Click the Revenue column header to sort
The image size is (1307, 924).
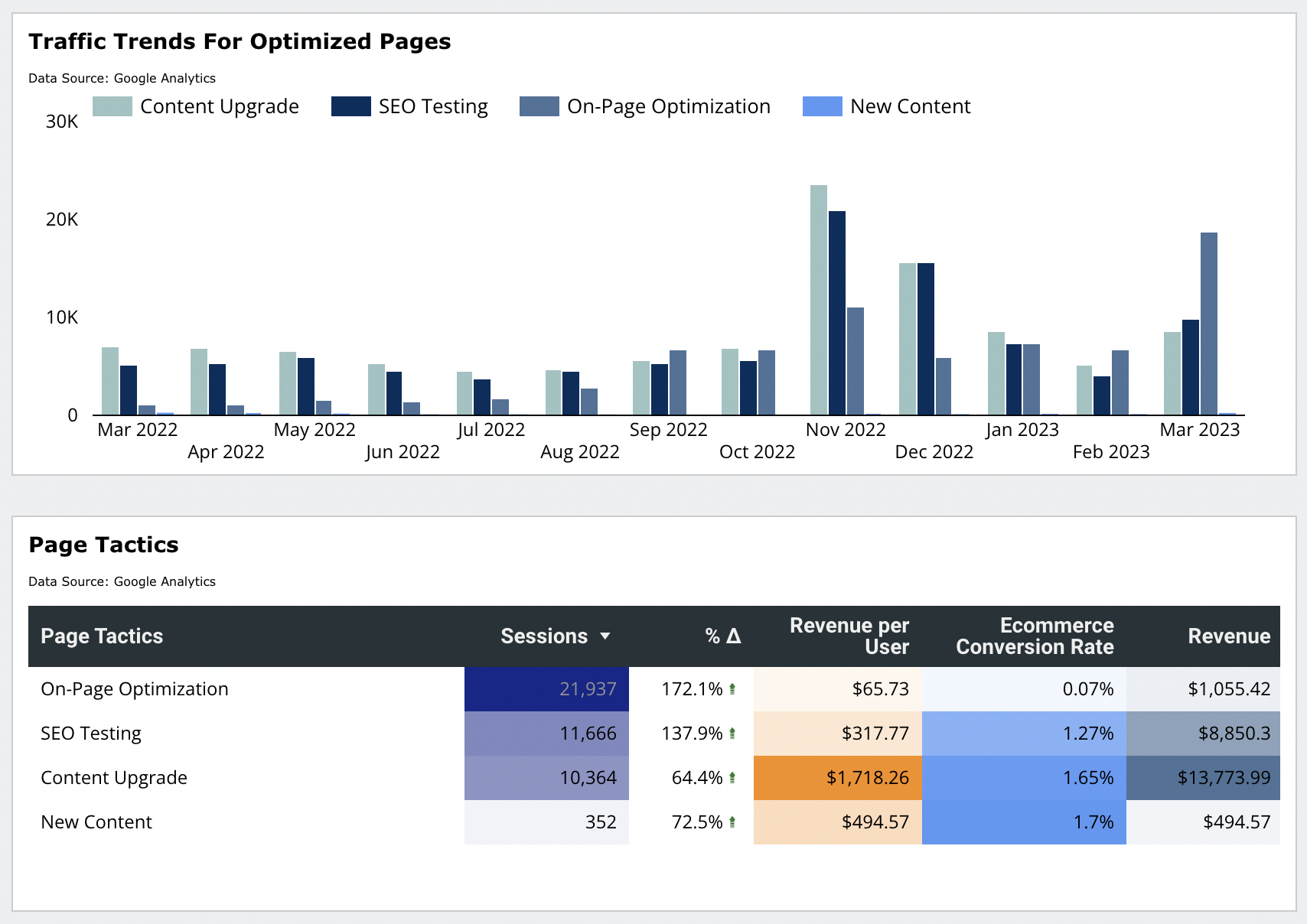pos(1228,636)
